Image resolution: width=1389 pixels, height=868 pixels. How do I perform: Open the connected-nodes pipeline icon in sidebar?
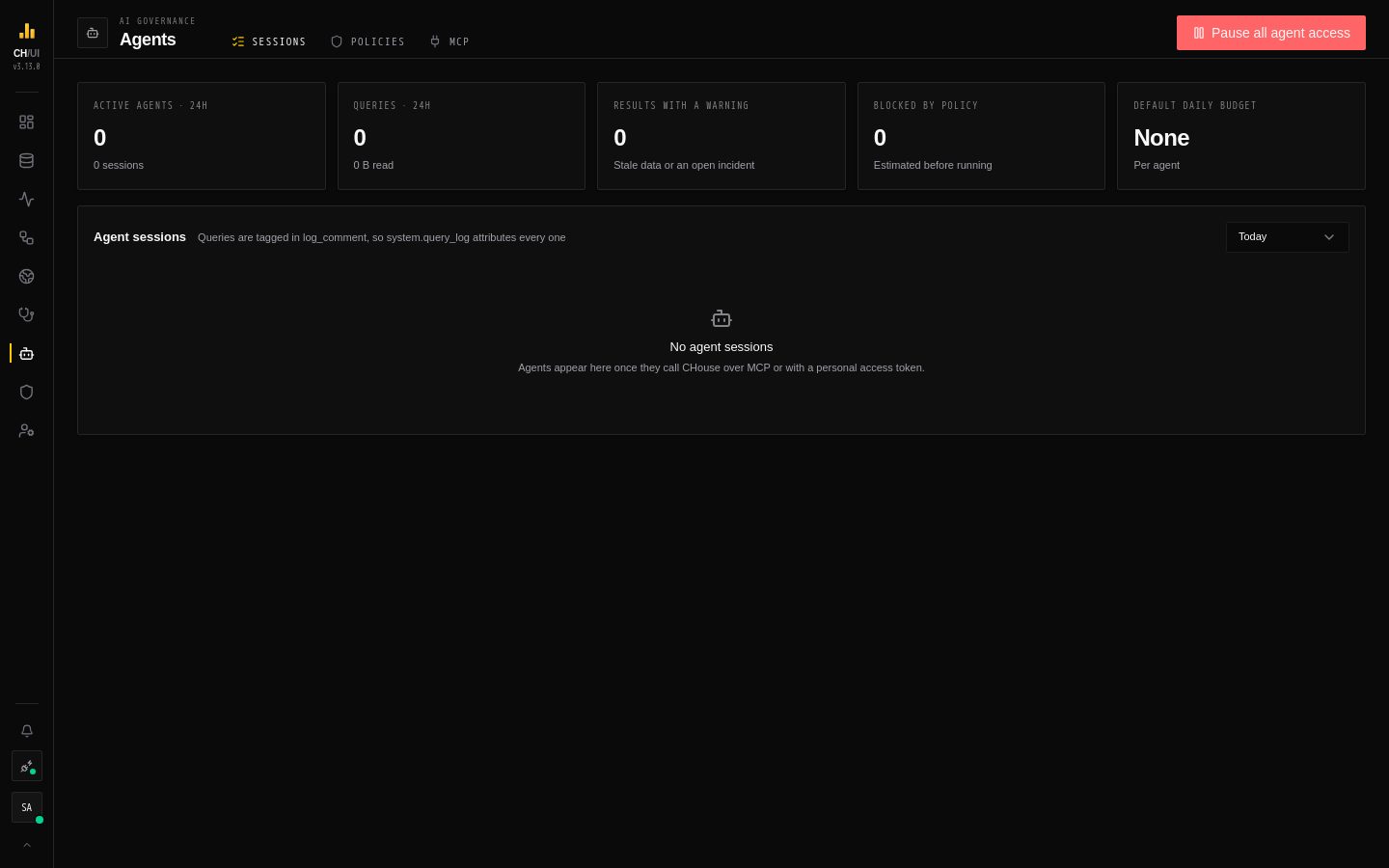click(x=26, y=238)
